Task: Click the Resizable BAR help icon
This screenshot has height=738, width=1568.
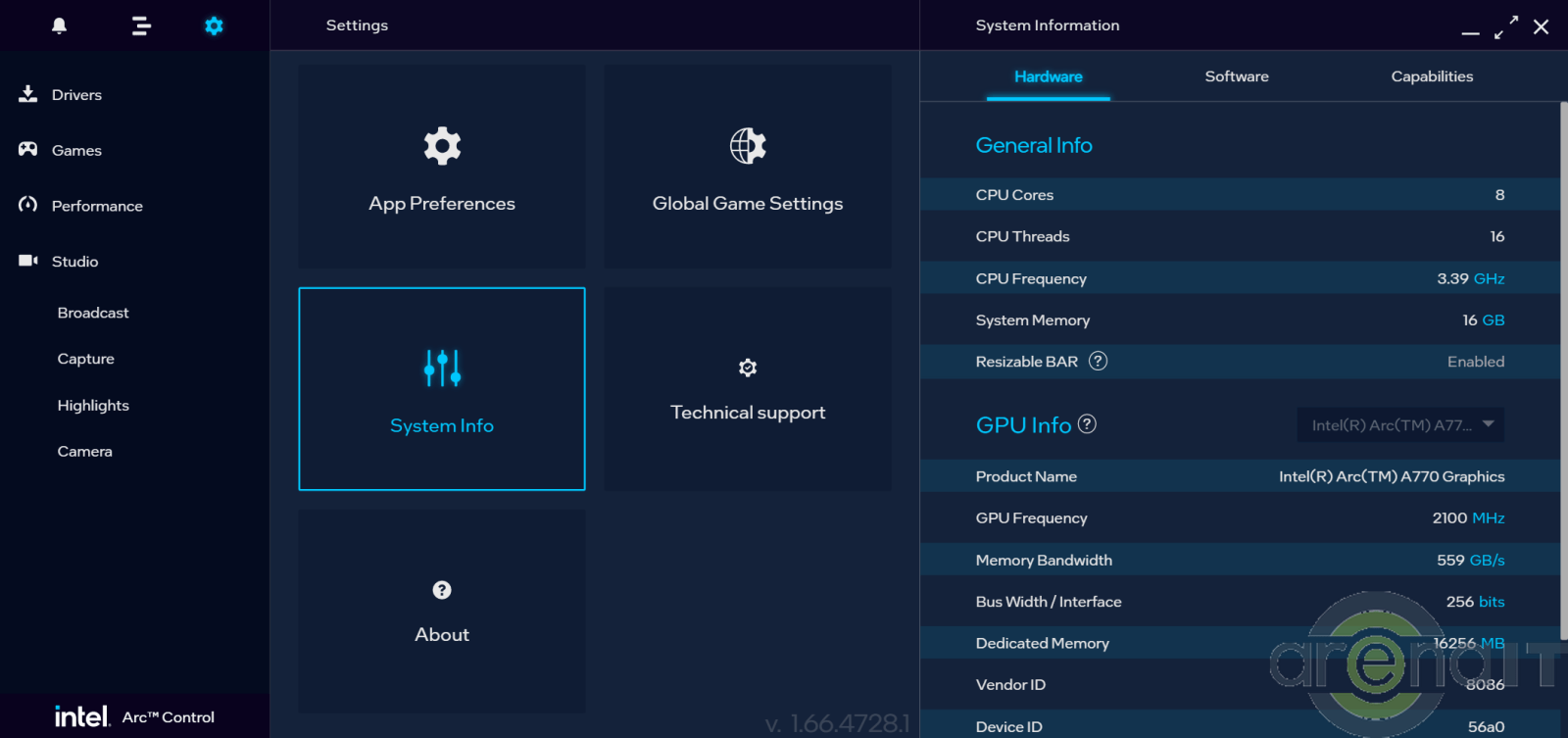Action: [1098, 361]
